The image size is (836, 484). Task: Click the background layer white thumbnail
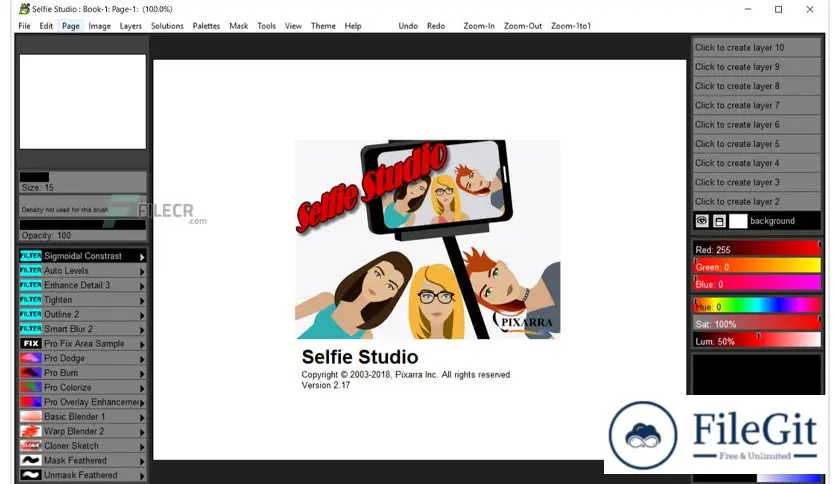pyautogui.click(x=738, y=221)
